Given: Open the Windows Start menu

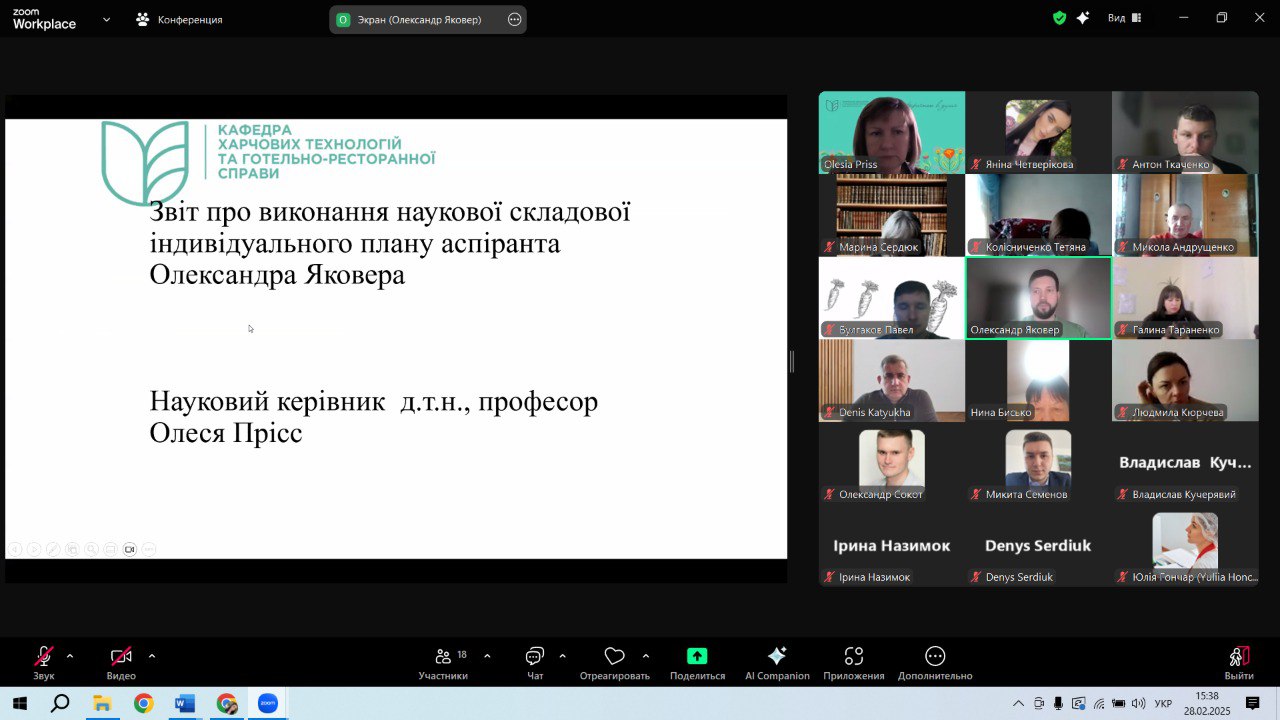Looking at the screenshot, I should [20, 703].
